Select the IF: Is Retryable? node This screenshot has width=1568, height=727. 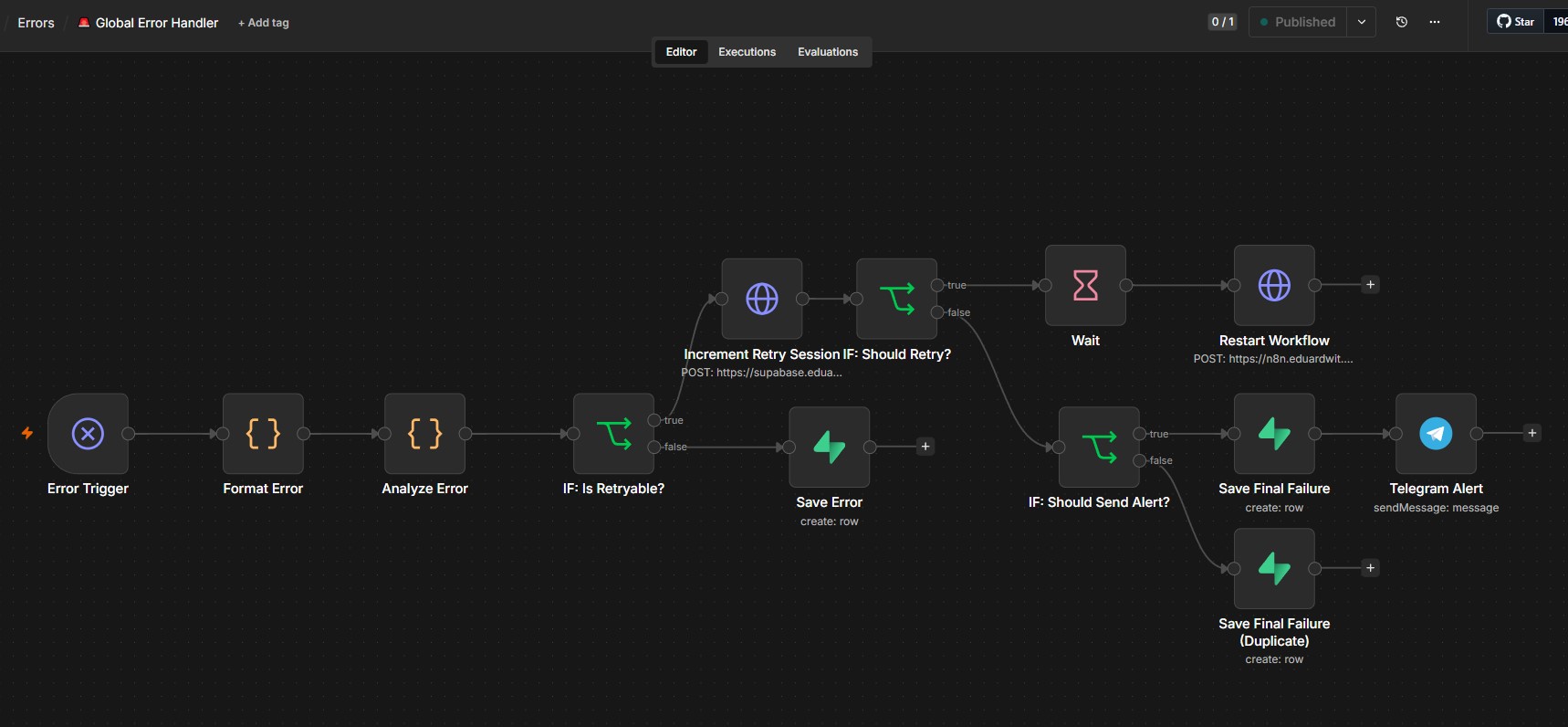pyautogui.click(x=614, y=434)
